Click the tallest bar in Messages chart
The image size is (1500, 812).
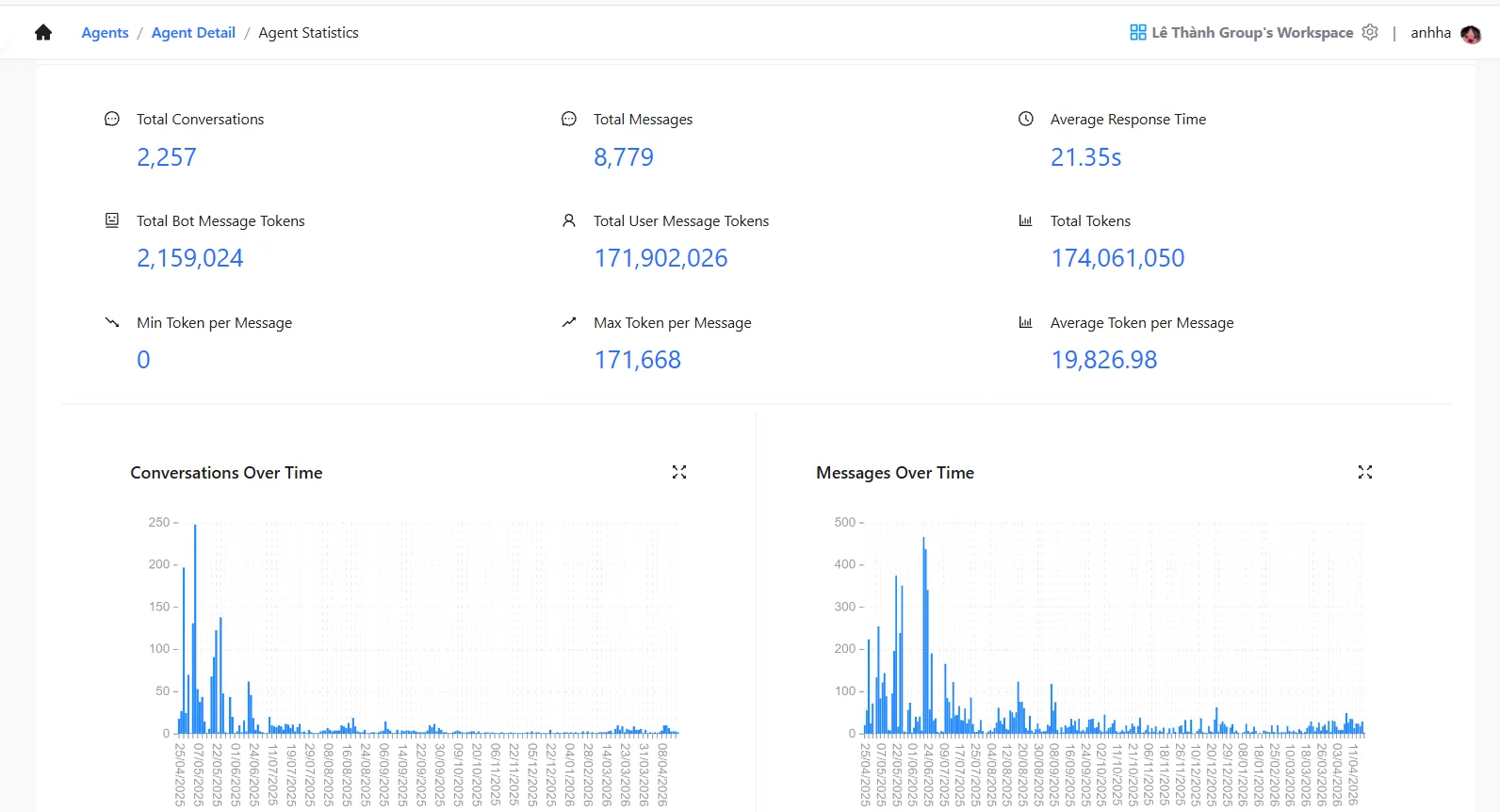tap(924, 636)
